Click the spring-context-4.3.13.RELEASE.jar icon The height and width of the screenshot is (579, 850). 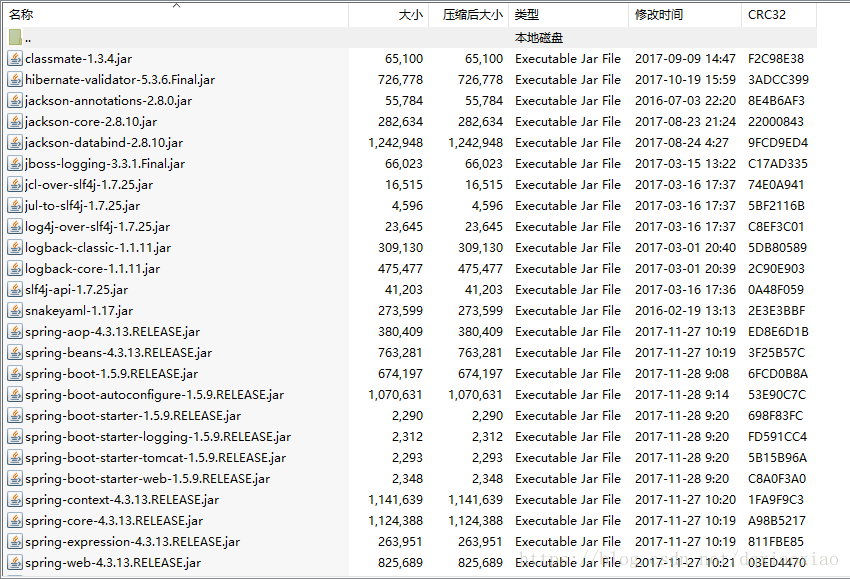pos(15,500)
